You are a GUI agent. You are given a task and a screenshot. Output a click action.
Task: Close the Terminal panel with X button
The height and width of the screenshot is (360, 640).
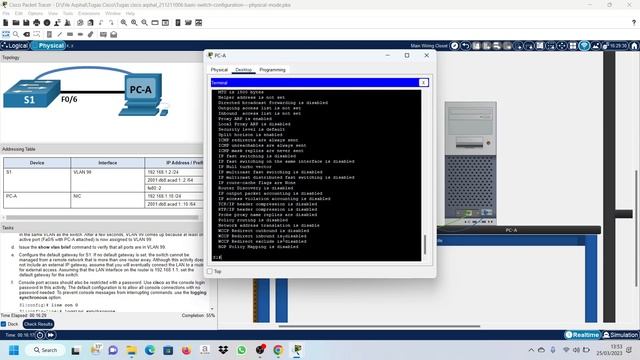coord(423,82)
